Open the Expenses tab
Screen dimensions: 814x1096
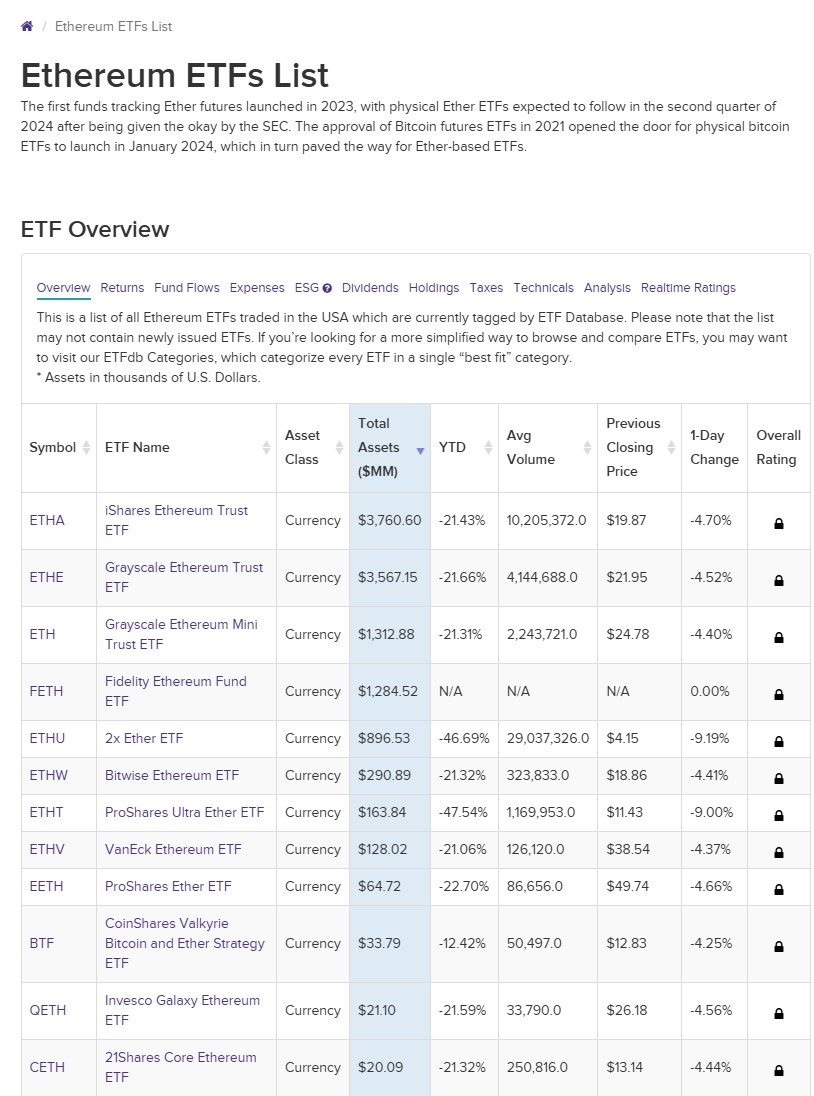257,288
